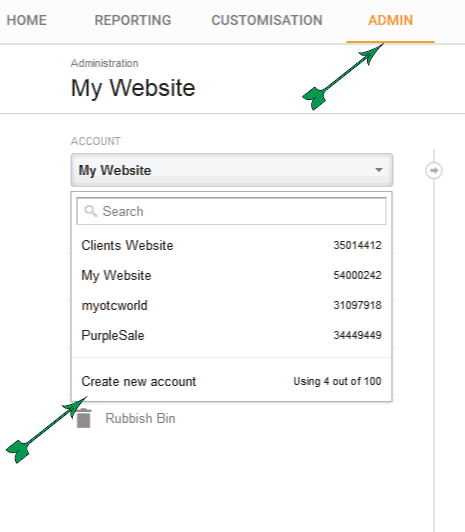Screen dimensions: 465x532
Task: Click the Rubbish Bin trash icon
Action: pyautogui.click(x=83, y=418)
